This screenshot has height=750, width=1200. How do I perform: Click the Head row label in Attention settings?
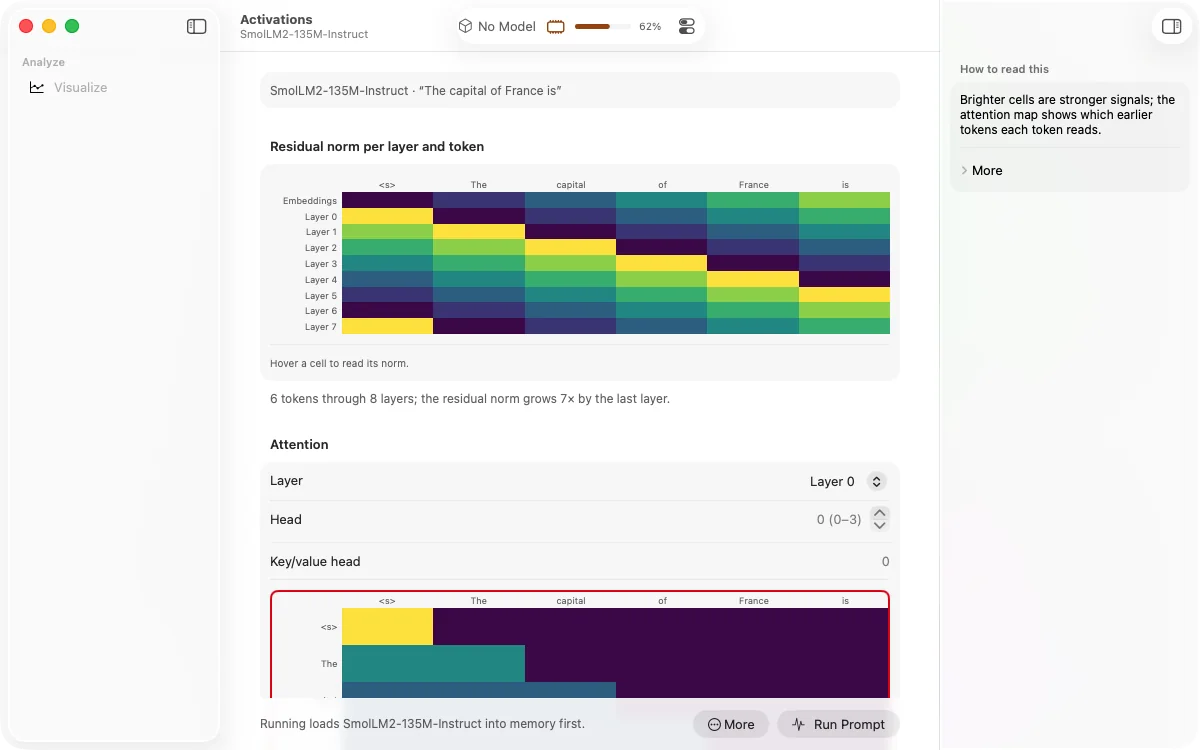coord(286,520)
